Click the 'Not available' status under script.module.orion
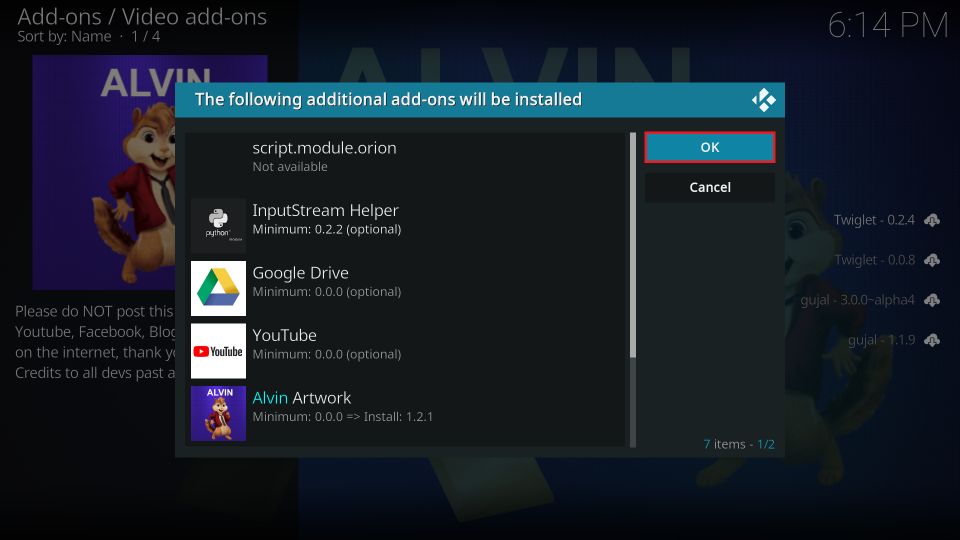The width and height of the screenshot is (960, 540). pyautogui.click(x=290, y=167)
